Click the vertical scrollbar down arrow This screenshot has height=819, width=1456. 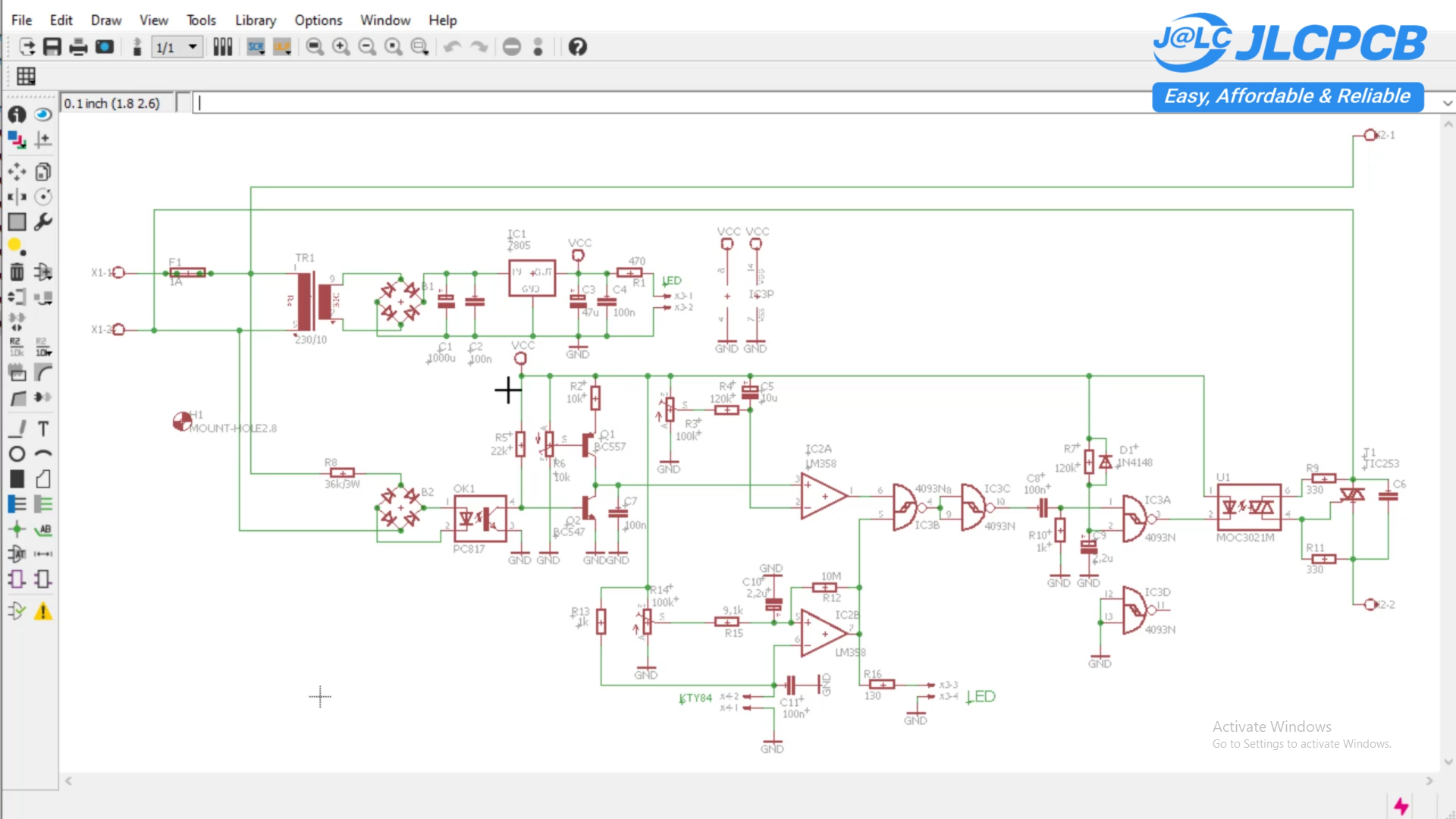pos(1448,762)
